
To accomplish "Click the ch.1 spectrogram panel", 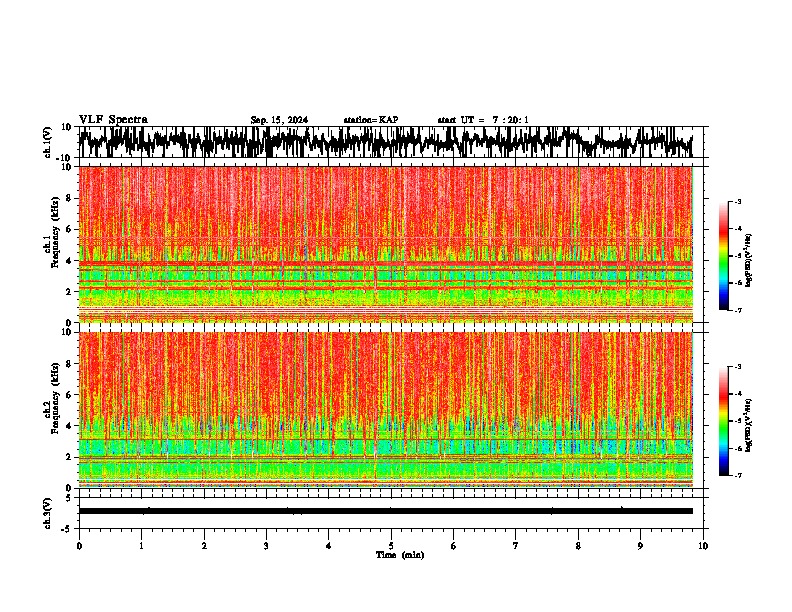I will [386, 244].
